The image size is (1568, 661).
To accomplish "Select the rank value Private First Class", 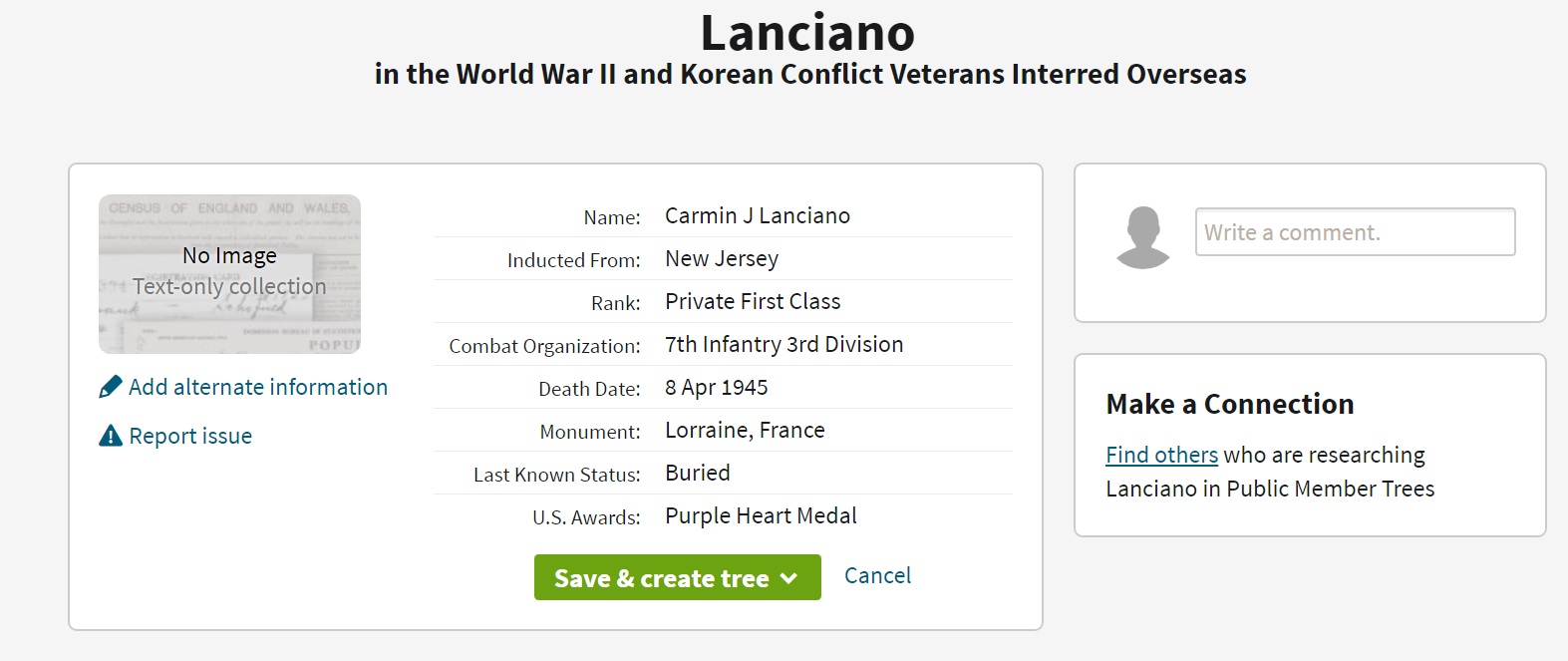I will [x=753, y=301].
